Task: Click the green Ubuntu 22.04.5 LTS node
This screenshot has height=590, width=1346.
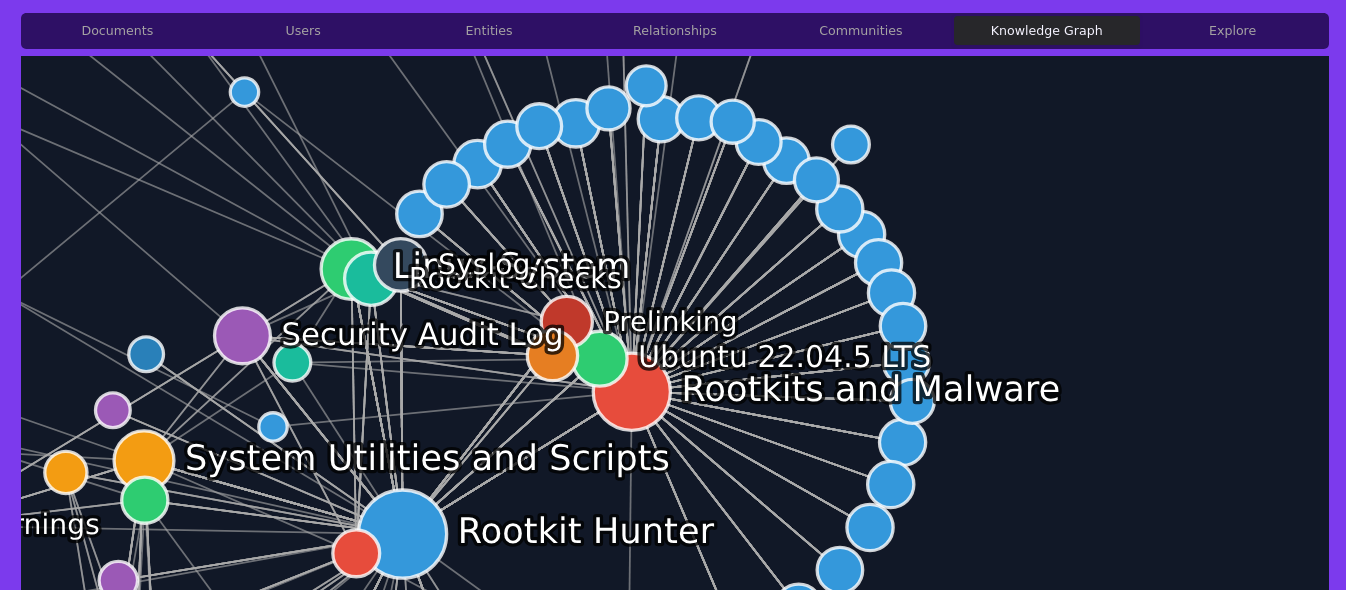Action: coord(600,358)
